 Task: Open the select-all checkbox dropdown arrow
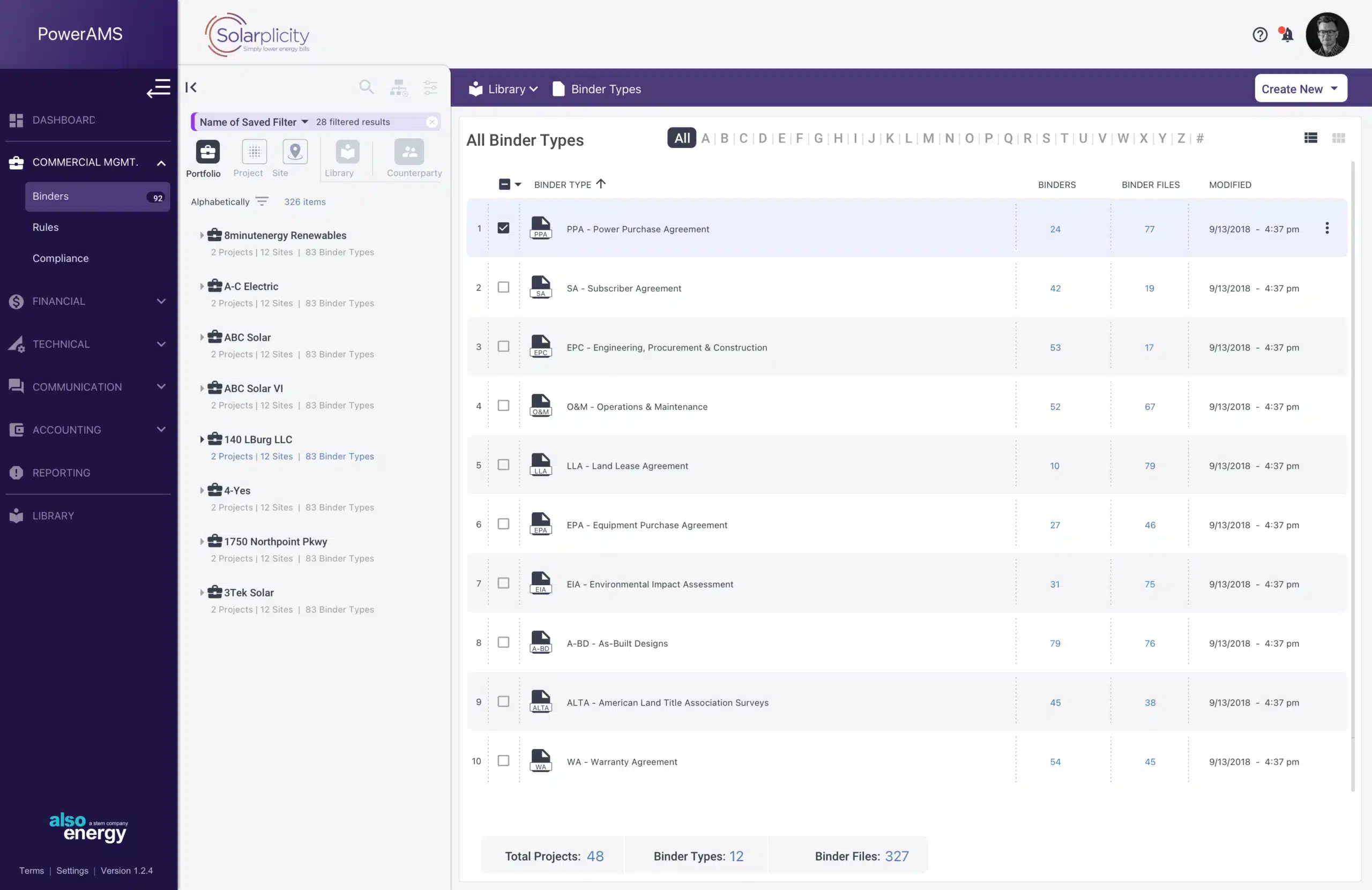(x=518, y=184)
